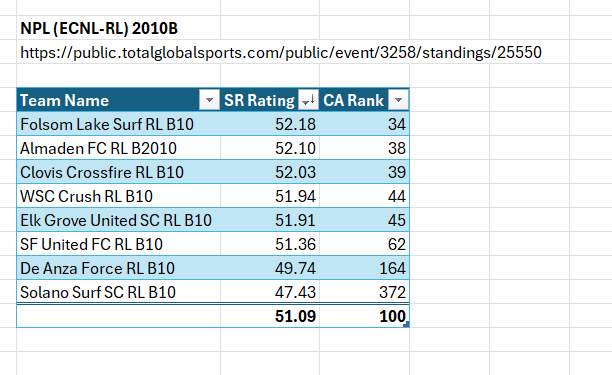612x375 pixels.
Task: Open the SR Rating sort filter dropdown
Action: (308, 100)
